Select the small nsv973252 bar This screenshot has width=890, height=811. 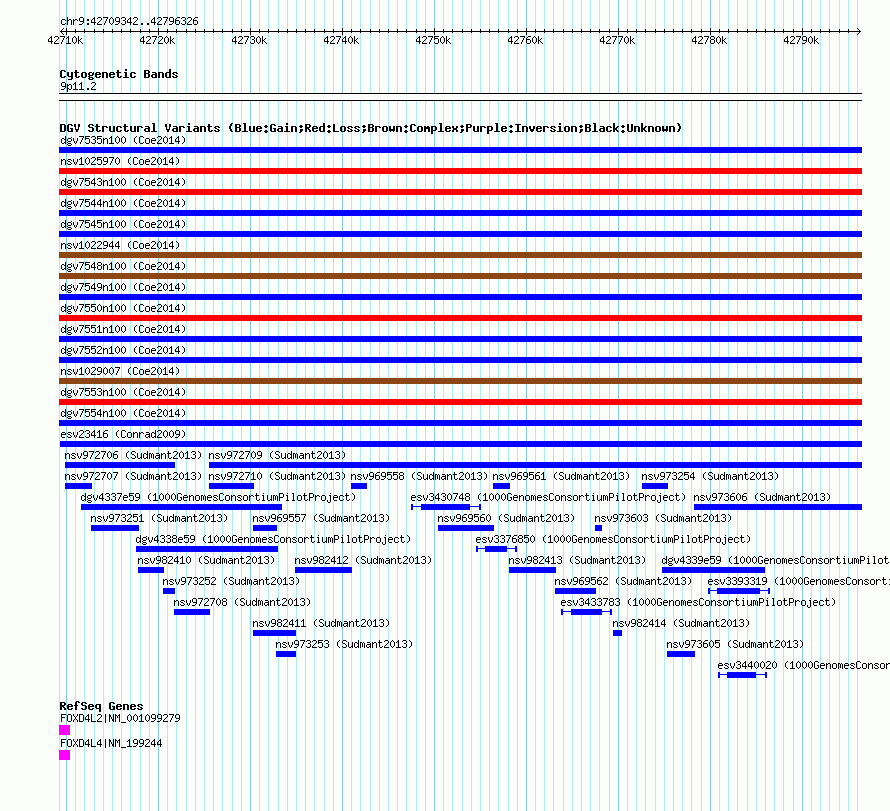(x=169, y=591)
